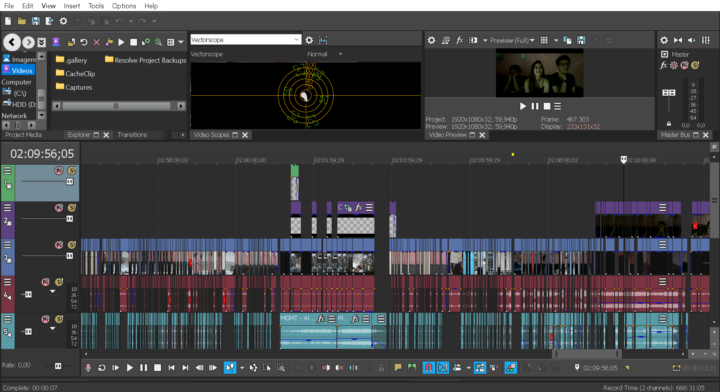Save the project using the floppy disk icon

point(35,21)
